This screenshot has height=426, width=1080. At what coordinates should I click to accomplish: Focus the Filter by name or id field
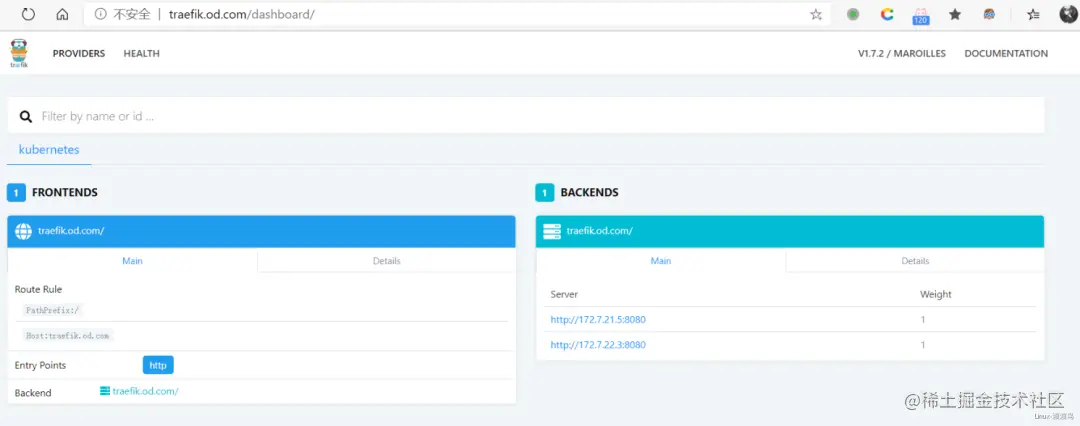point(526,116)
